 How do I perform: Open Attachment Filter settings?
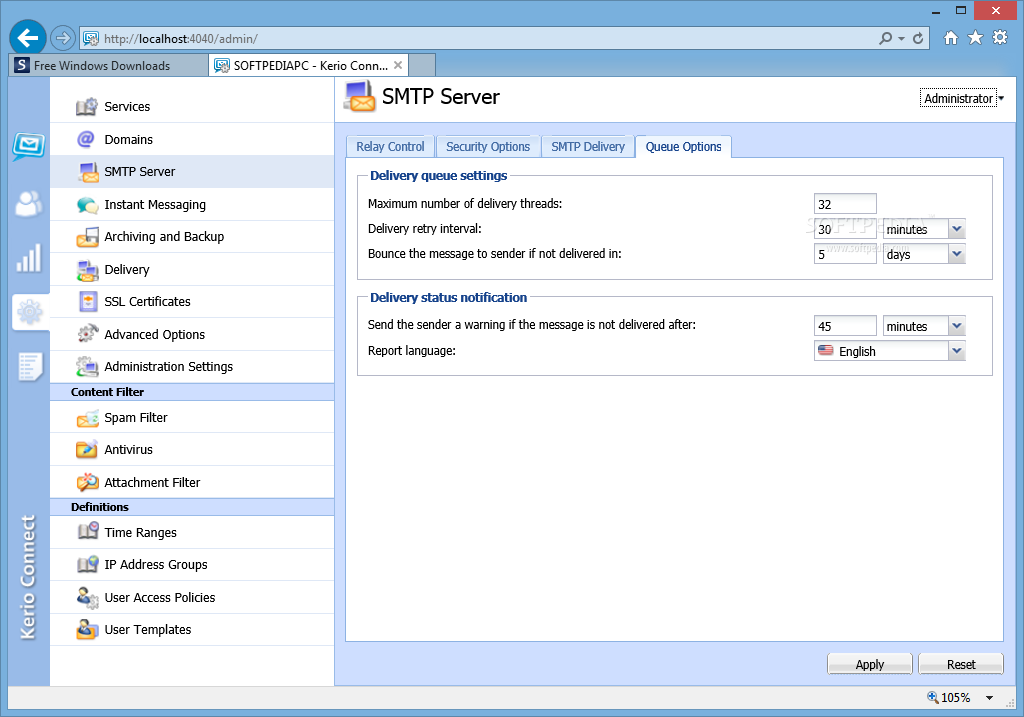pos(192,483)
